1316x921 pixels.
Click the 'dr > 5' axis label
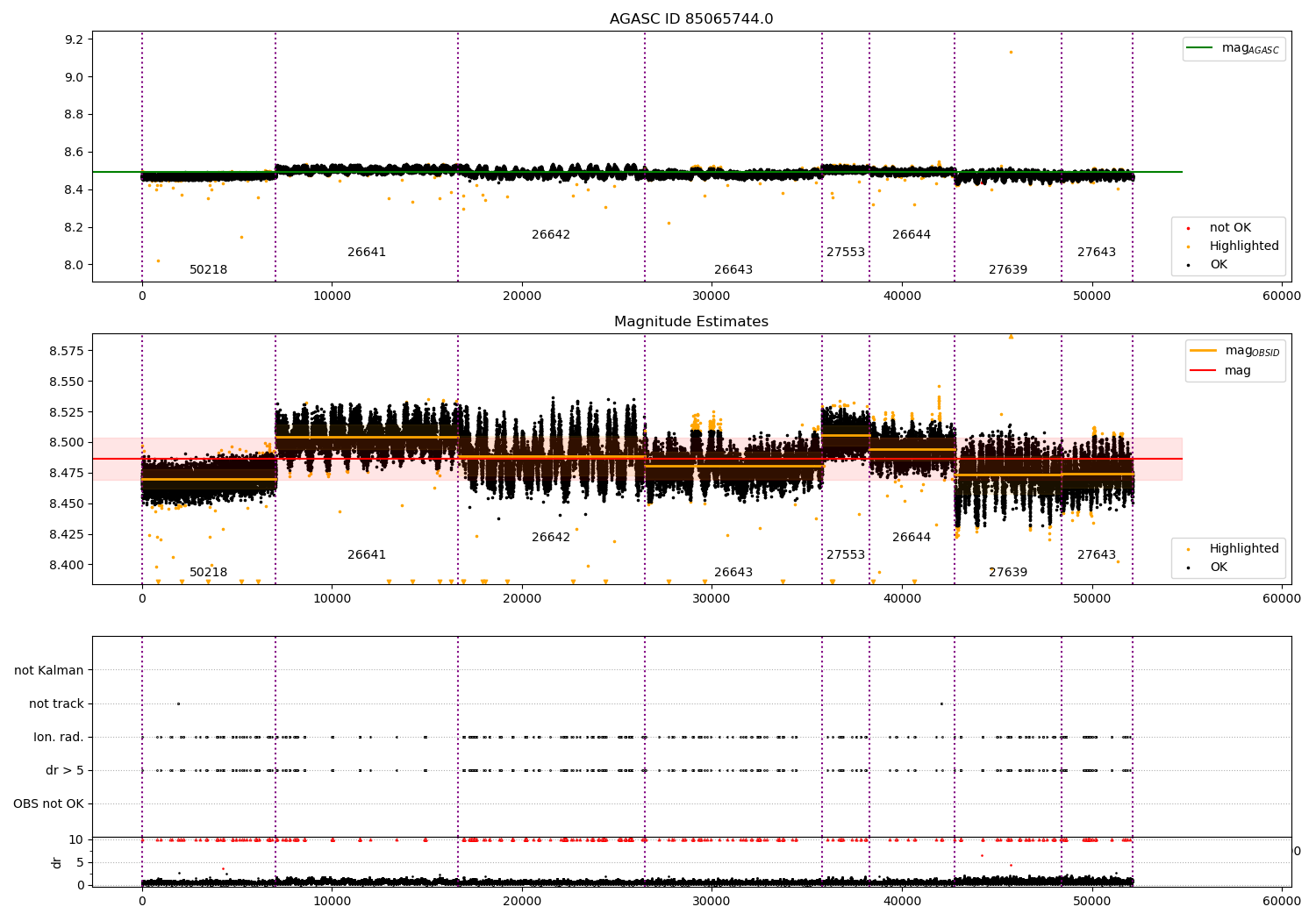tap(65, 770)
